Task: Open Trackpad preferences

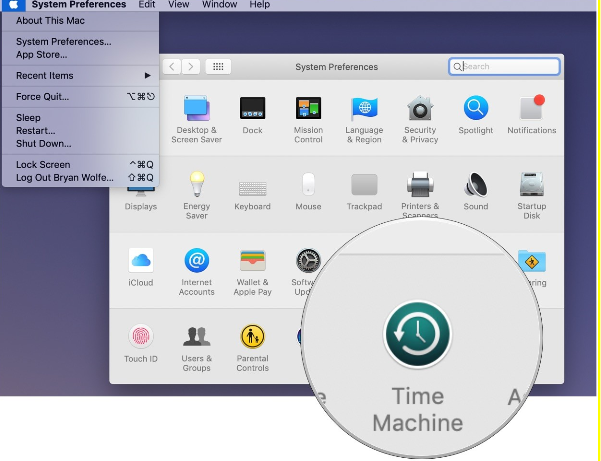Action: click(x=364, y=191)
